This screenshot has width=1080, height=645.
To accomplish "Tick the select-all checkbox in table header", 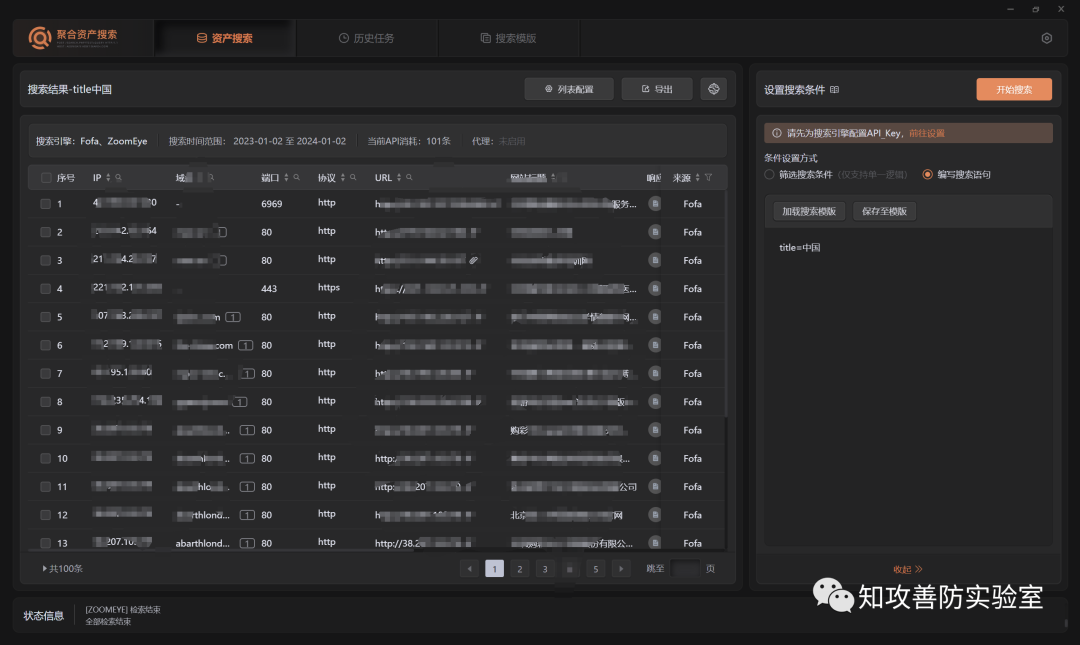I will coord(46,178).
